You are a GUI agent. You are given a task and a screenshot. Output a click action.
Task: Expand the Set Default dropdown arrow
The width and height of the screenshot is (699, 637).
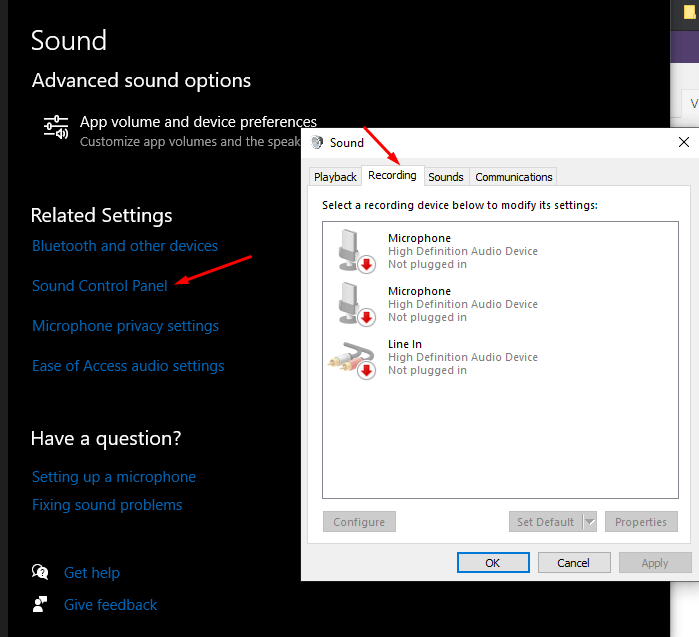point(589,522)
